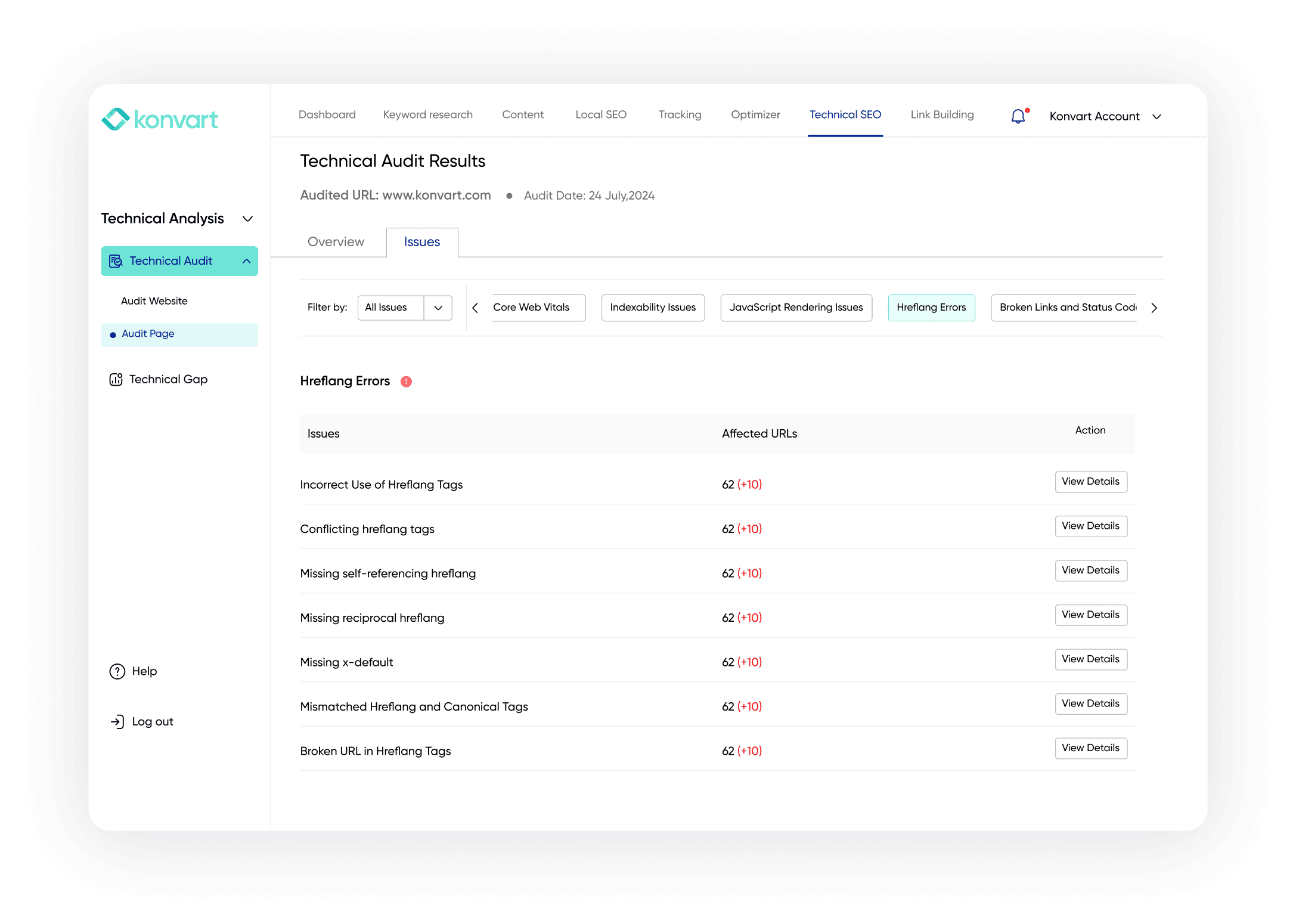Open the notification bell icon
This screenshot has height=924, width=1296.
1017,116
